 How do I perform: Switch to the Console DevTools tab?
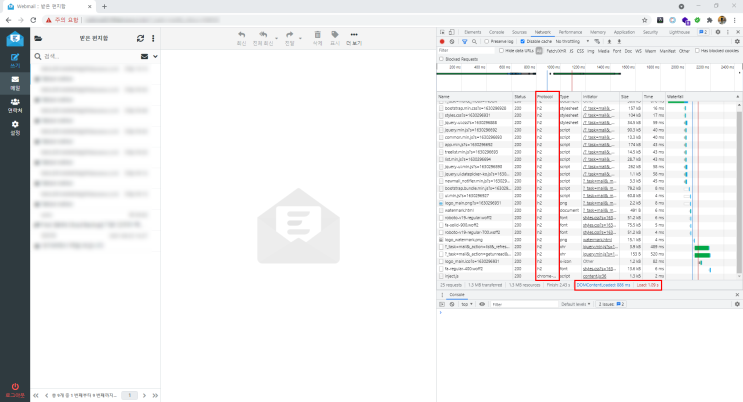pyautogui.click(x=496, y=32)
